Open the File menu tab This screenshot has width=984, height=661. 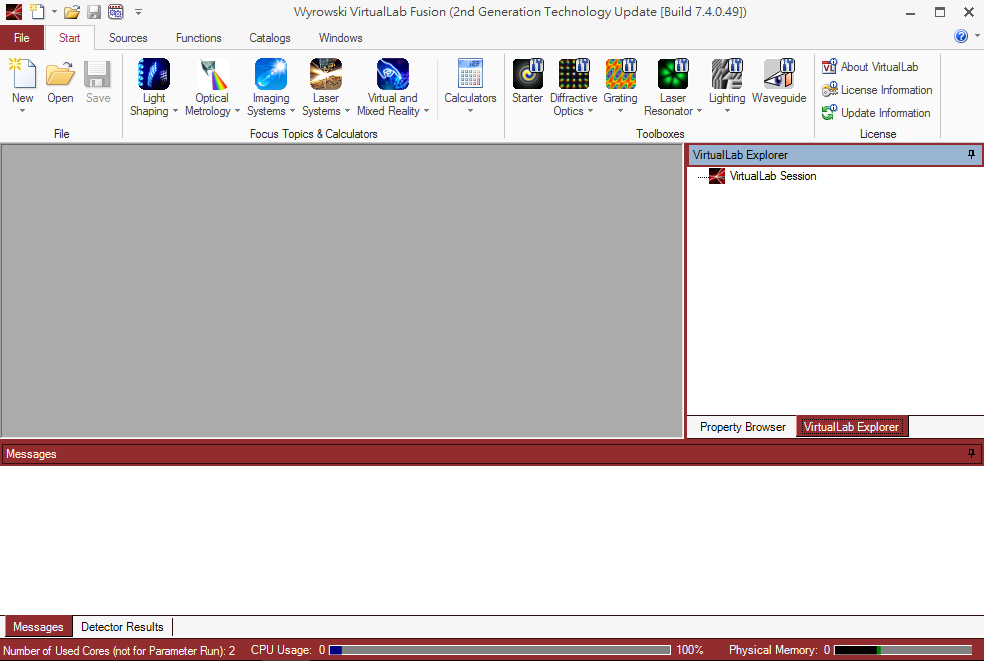(x=22, y=38)
